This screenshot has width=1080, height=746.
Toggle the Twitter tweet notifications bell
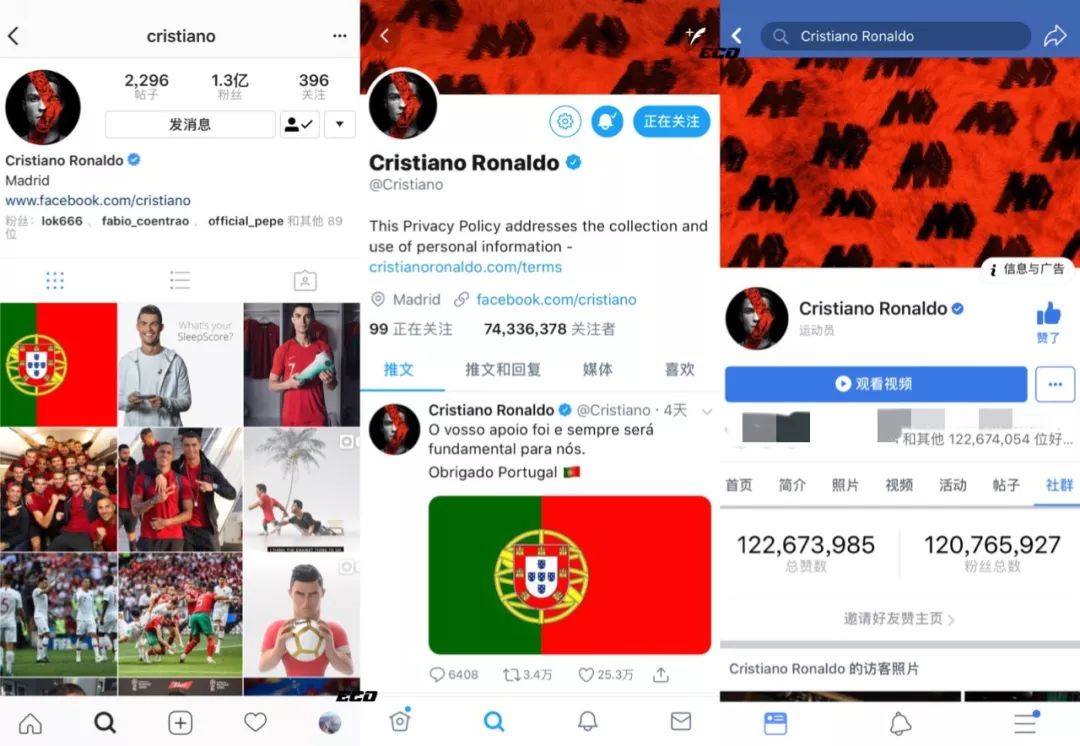[x=607, y=121]
